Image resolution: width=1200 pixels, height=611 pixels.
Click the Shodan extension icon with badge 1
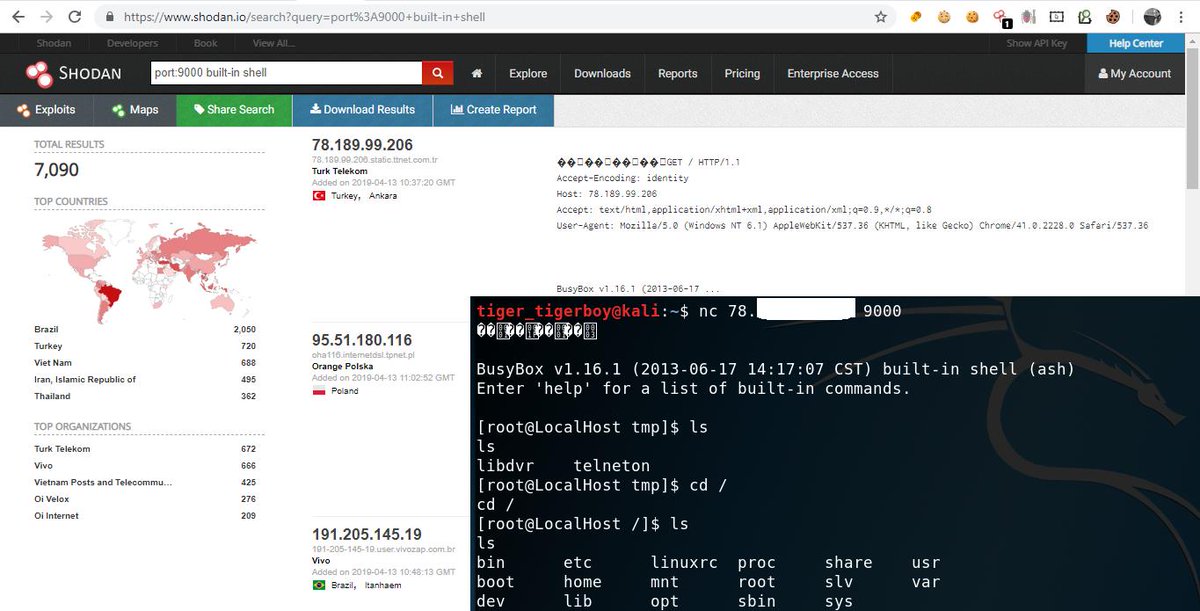coord(1001,17)
